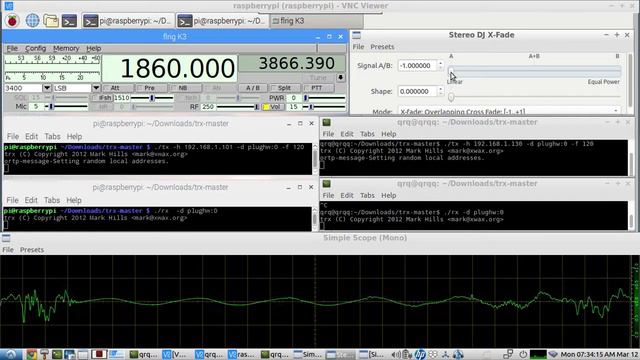Toggle Split mode in flrig
The height and width of the screenshot is (360, 640).
point(285,88)
